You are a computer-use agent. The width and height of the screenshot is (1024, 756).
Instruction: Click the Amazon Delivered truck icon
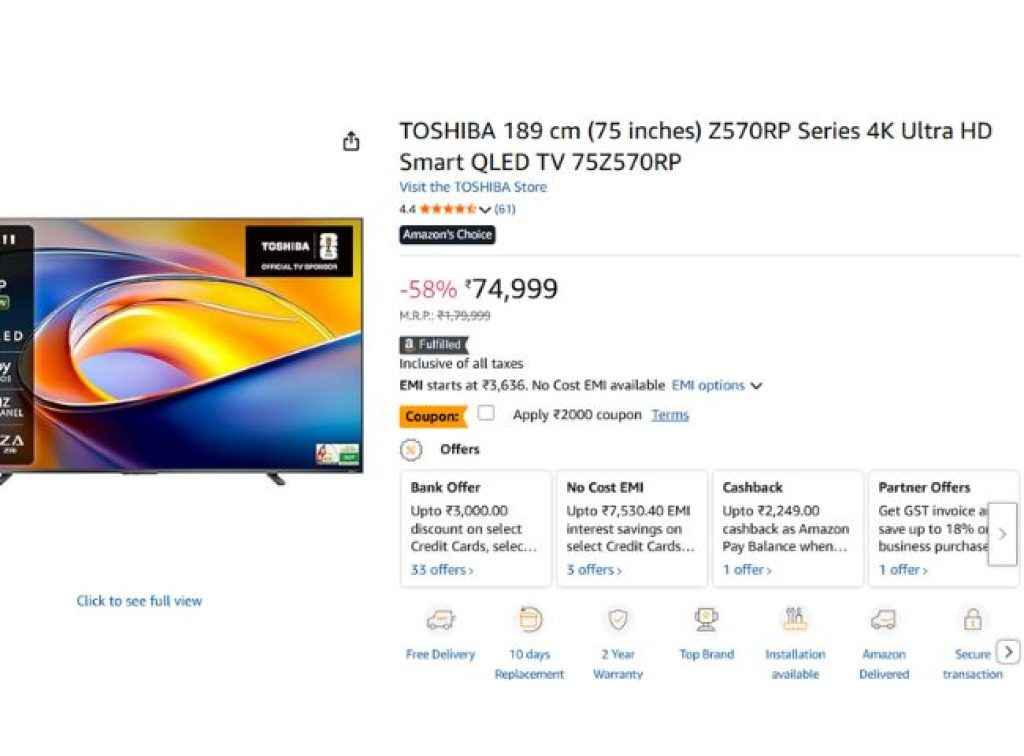883,622
